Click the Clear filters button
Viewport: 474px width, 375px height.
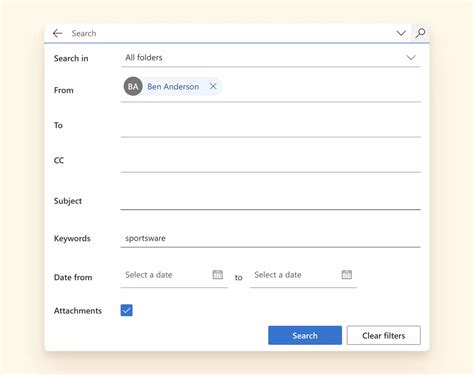click(384, 335)
